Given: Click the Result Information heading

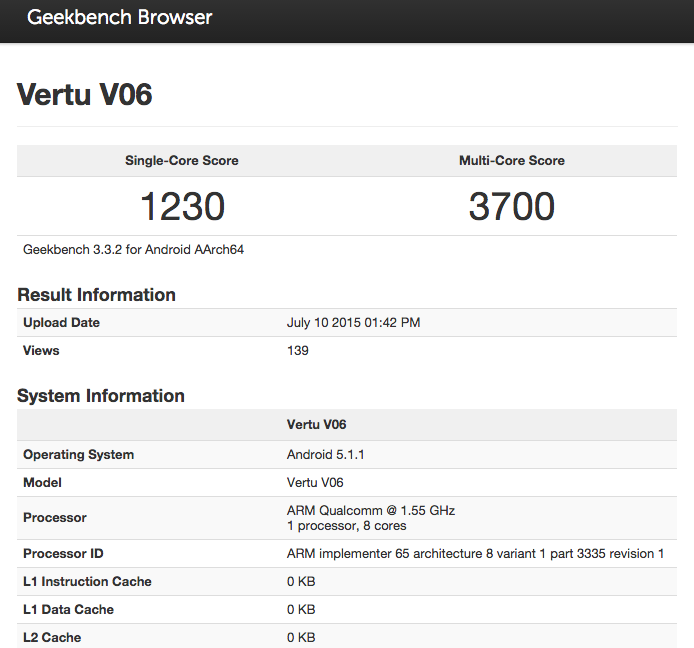Looking at the screenshot, I should pos(96,295).
